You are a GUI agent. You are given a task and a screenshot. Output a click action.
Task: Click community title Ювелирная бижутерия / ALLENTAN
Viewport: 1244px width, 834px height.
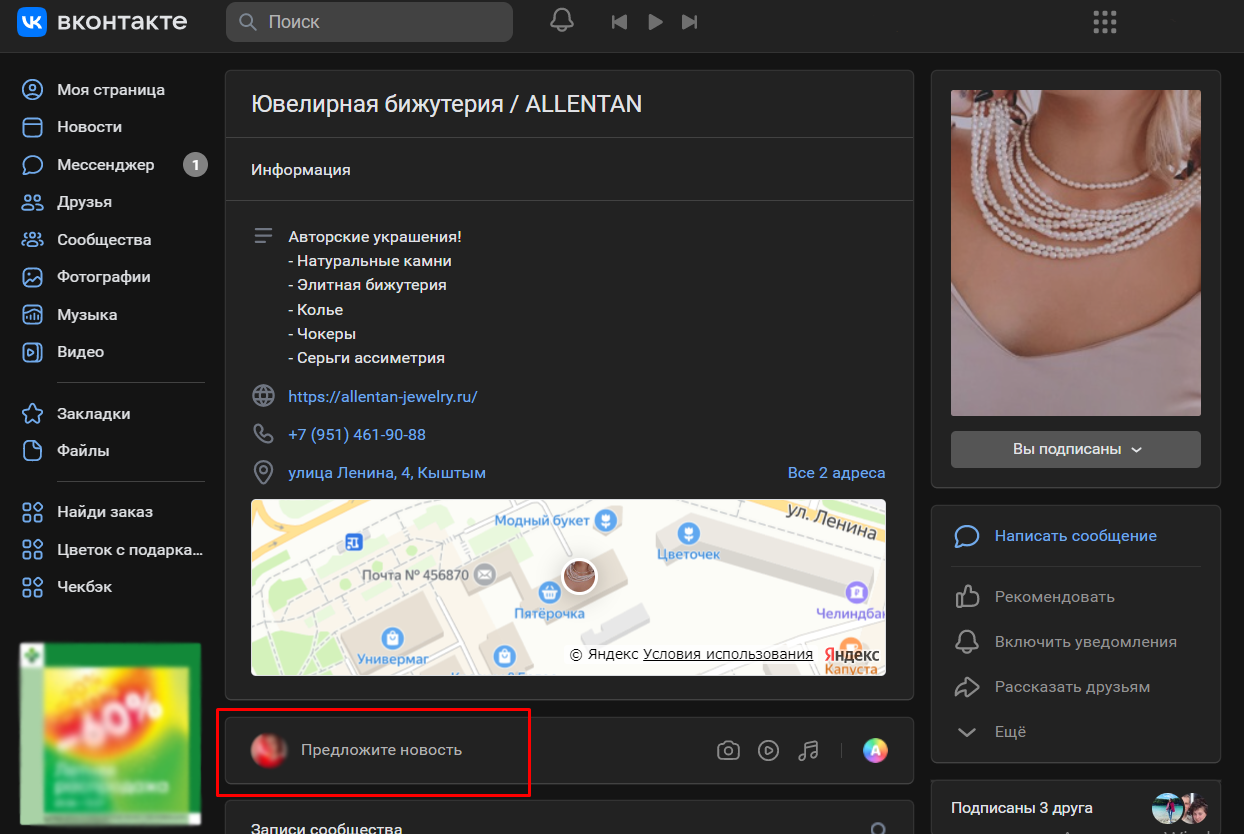[446, 104]
